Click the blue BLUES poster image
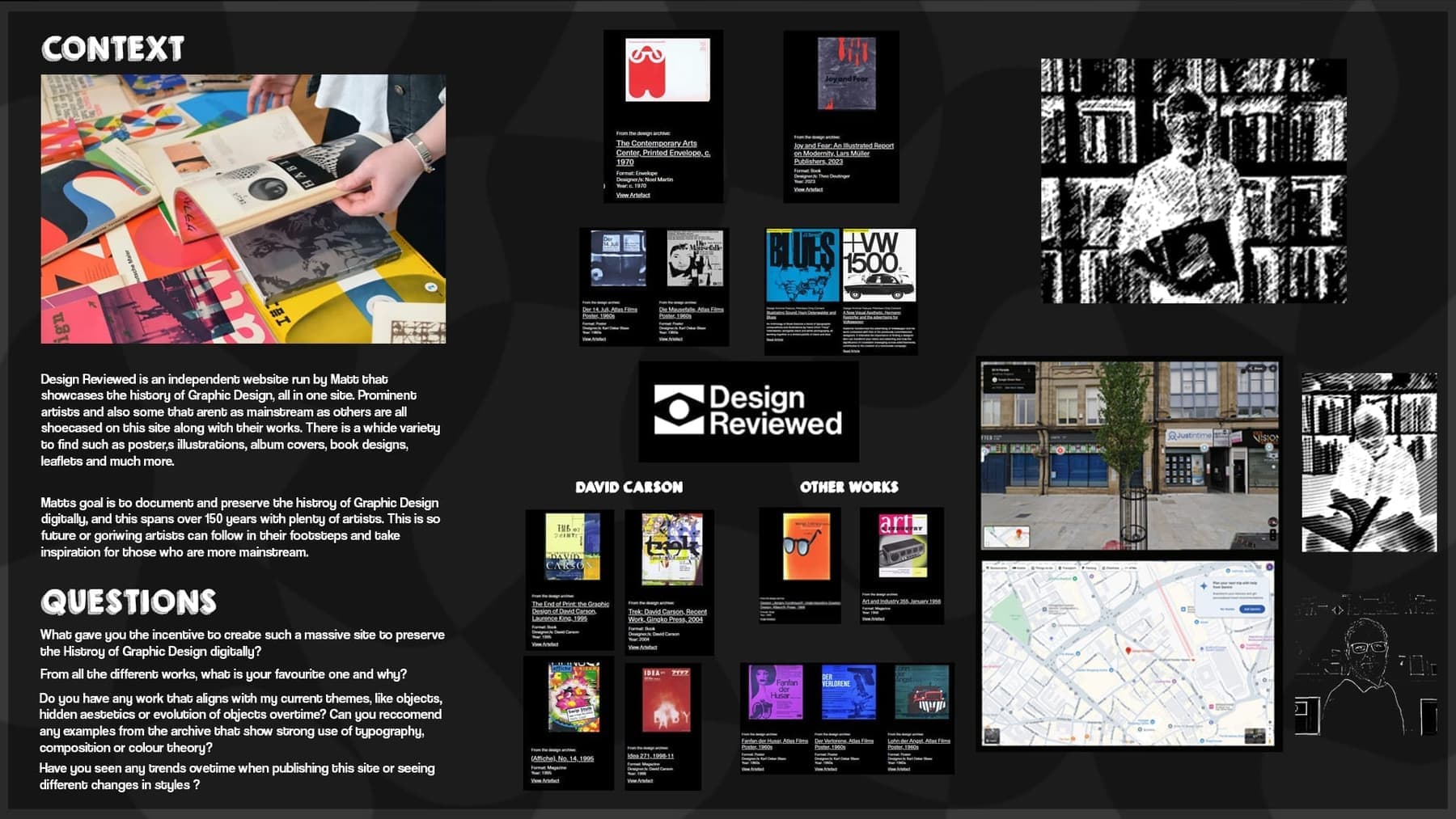Screen dimensions: 1456x819 click(x=802, y=265)
